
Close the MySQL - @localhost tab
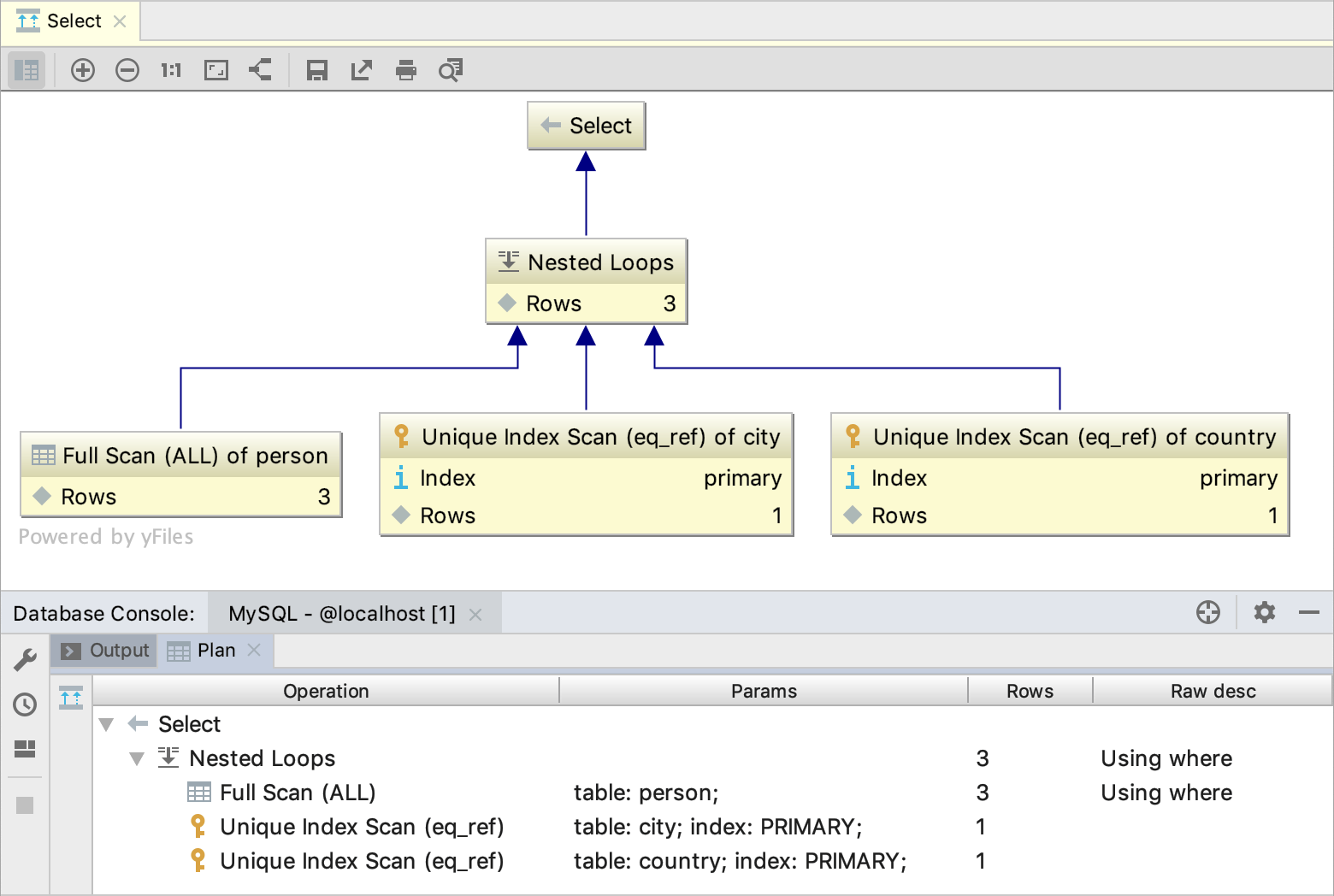pyautogui.click(x=475, y=615)
